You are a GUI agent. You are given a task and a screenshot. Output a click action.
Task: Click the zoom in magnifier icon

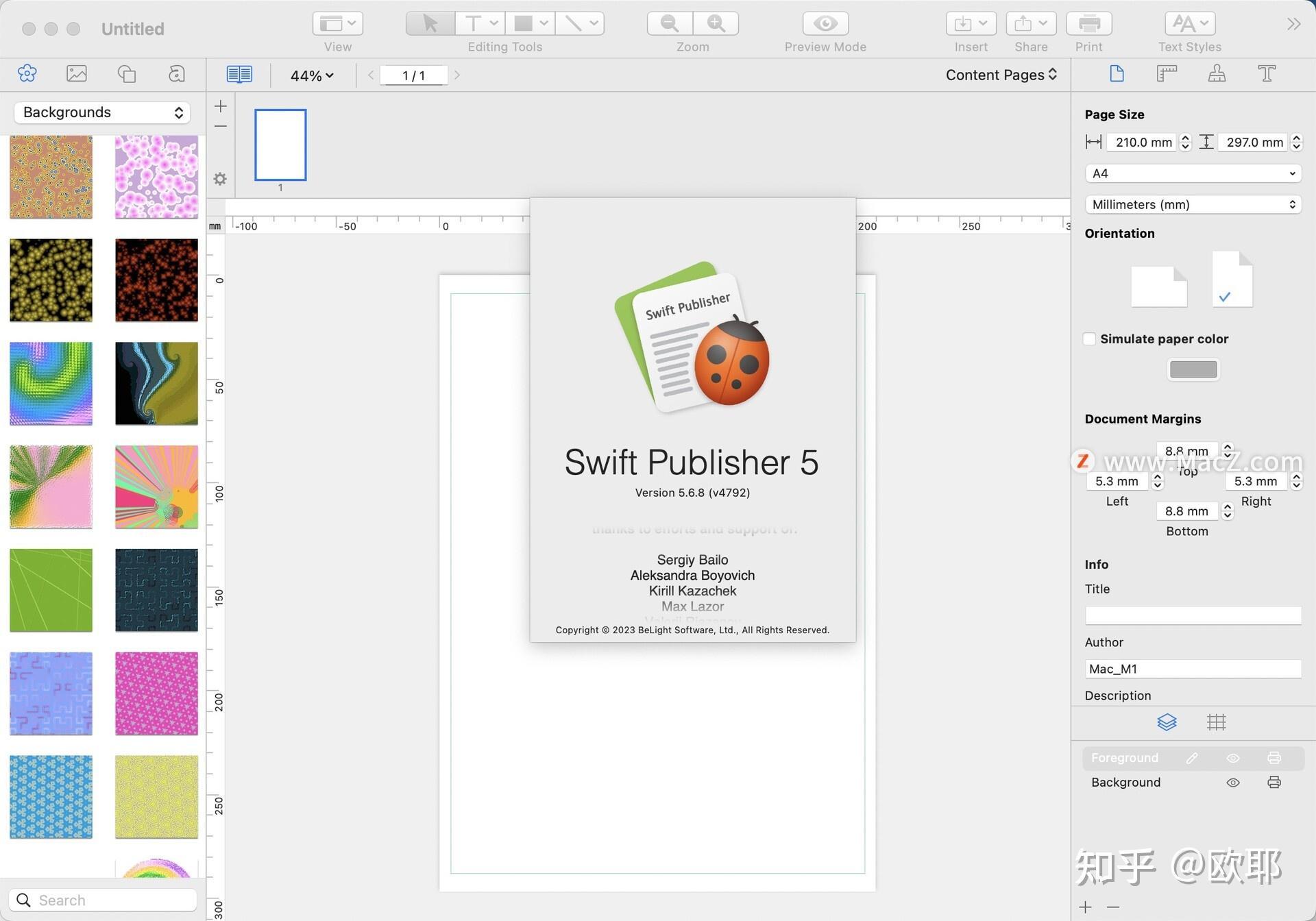coord(716,23)
